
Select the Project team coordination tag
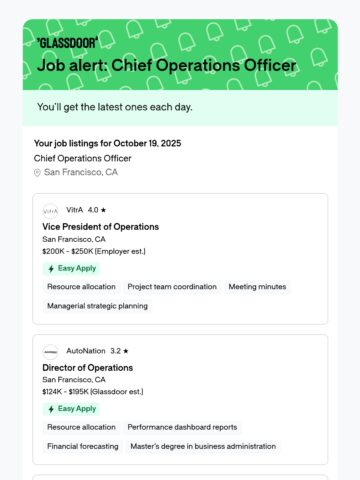(x=172, y=287)
